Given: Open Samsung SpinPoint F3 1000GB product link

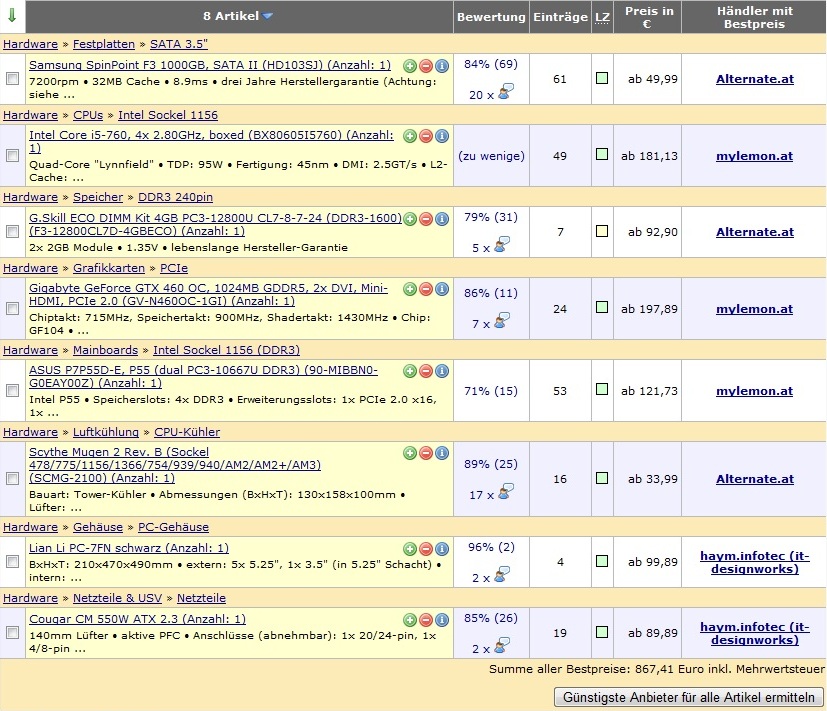Looking at the screenshot, I should (x=210, y=65).
